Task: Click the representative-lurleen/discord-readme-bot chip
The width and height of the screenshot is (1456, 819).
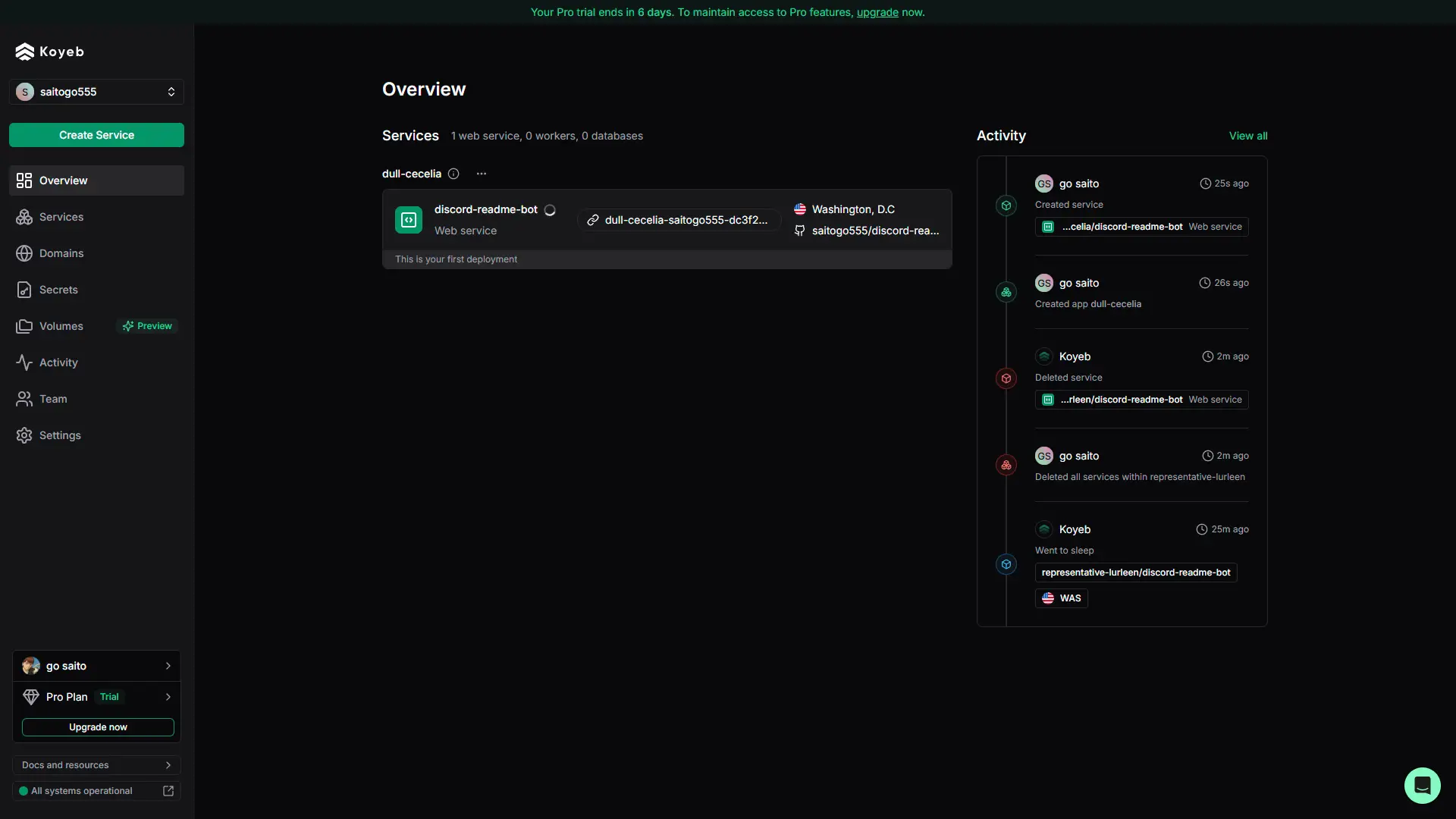Action: click(x=1136, y=573)
